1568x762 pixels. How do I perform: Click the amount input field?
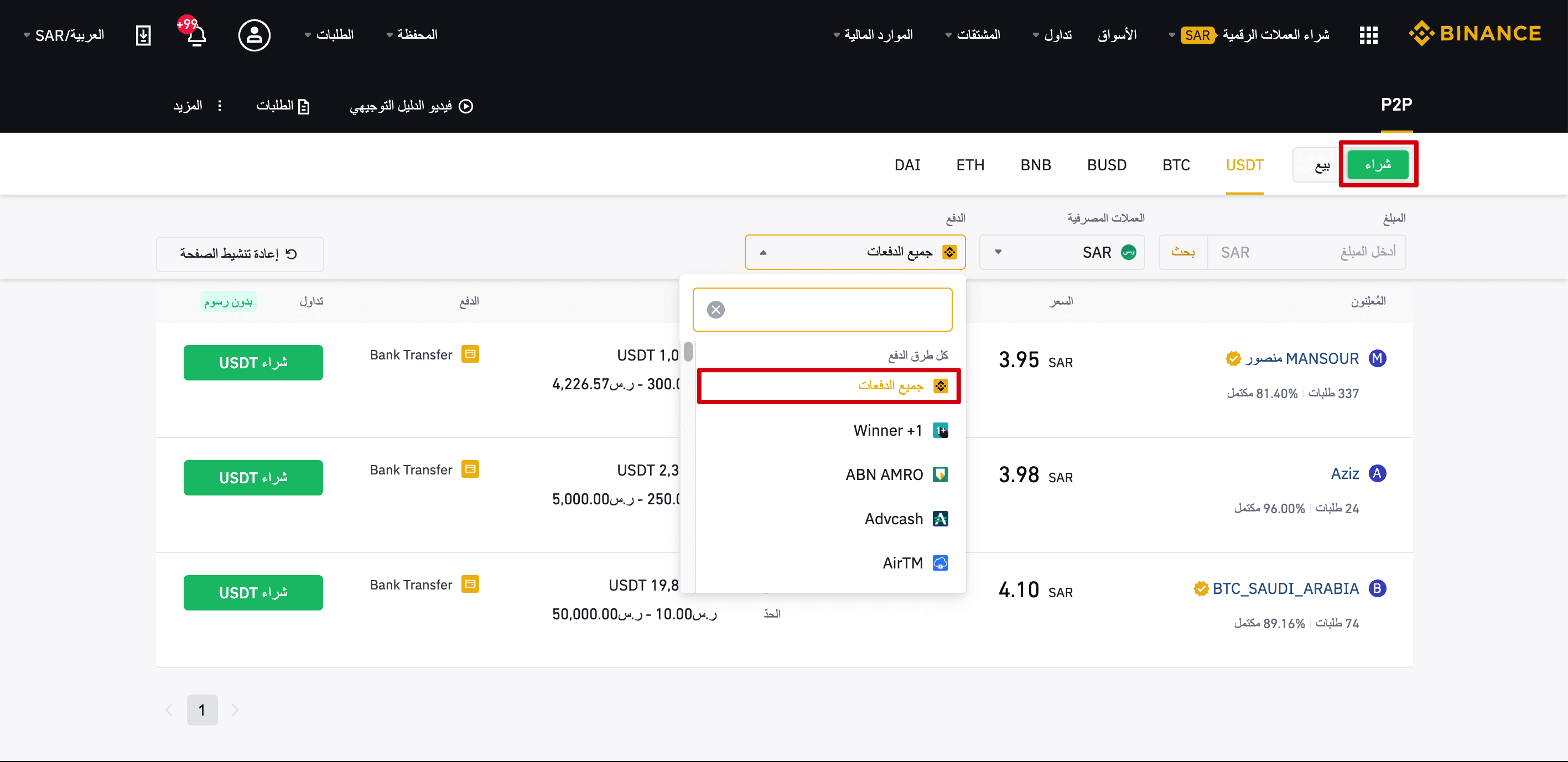tap(1306, 252)
